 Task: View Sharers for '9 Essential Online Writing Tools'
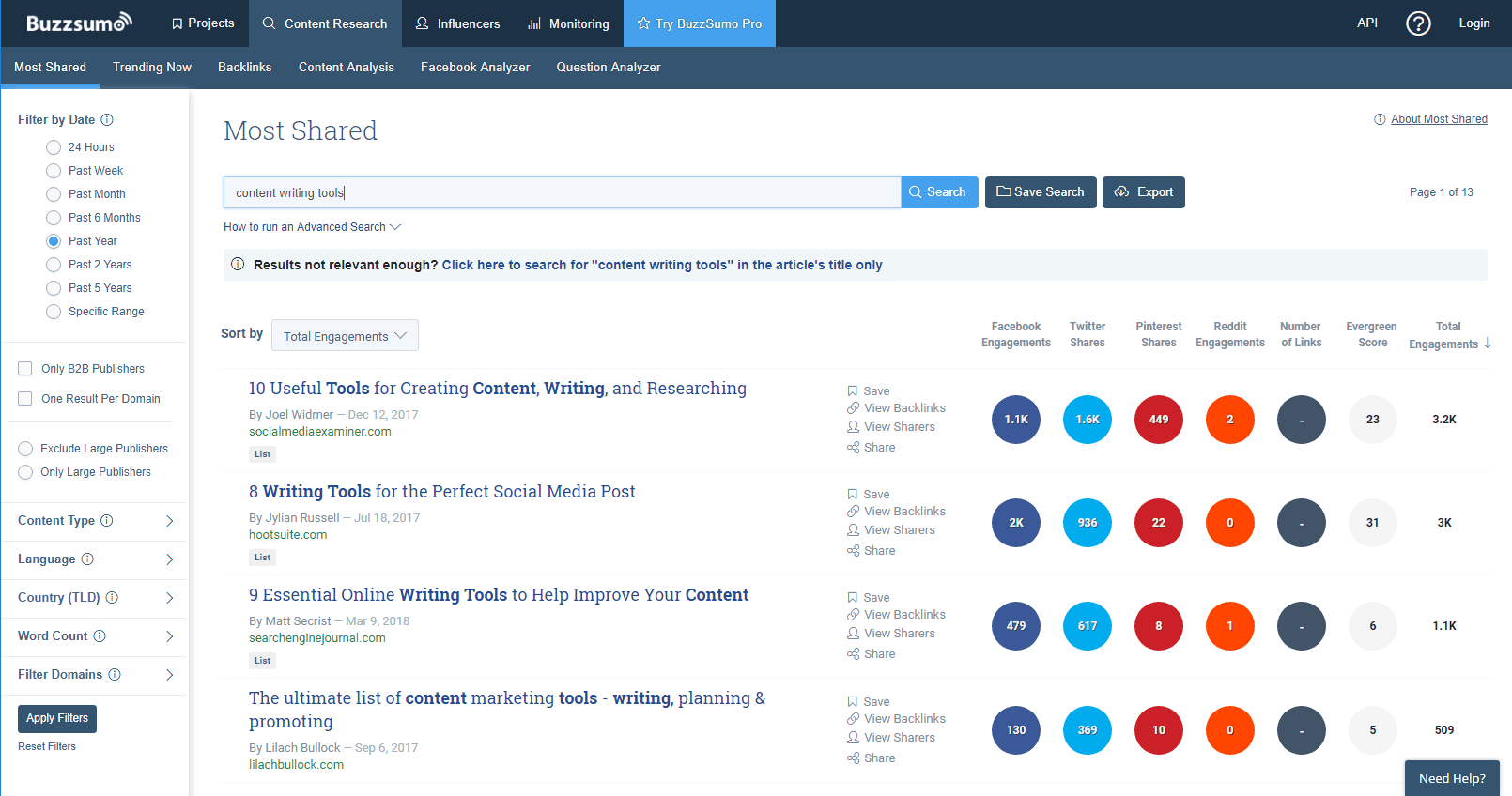(x=891, y=633)
